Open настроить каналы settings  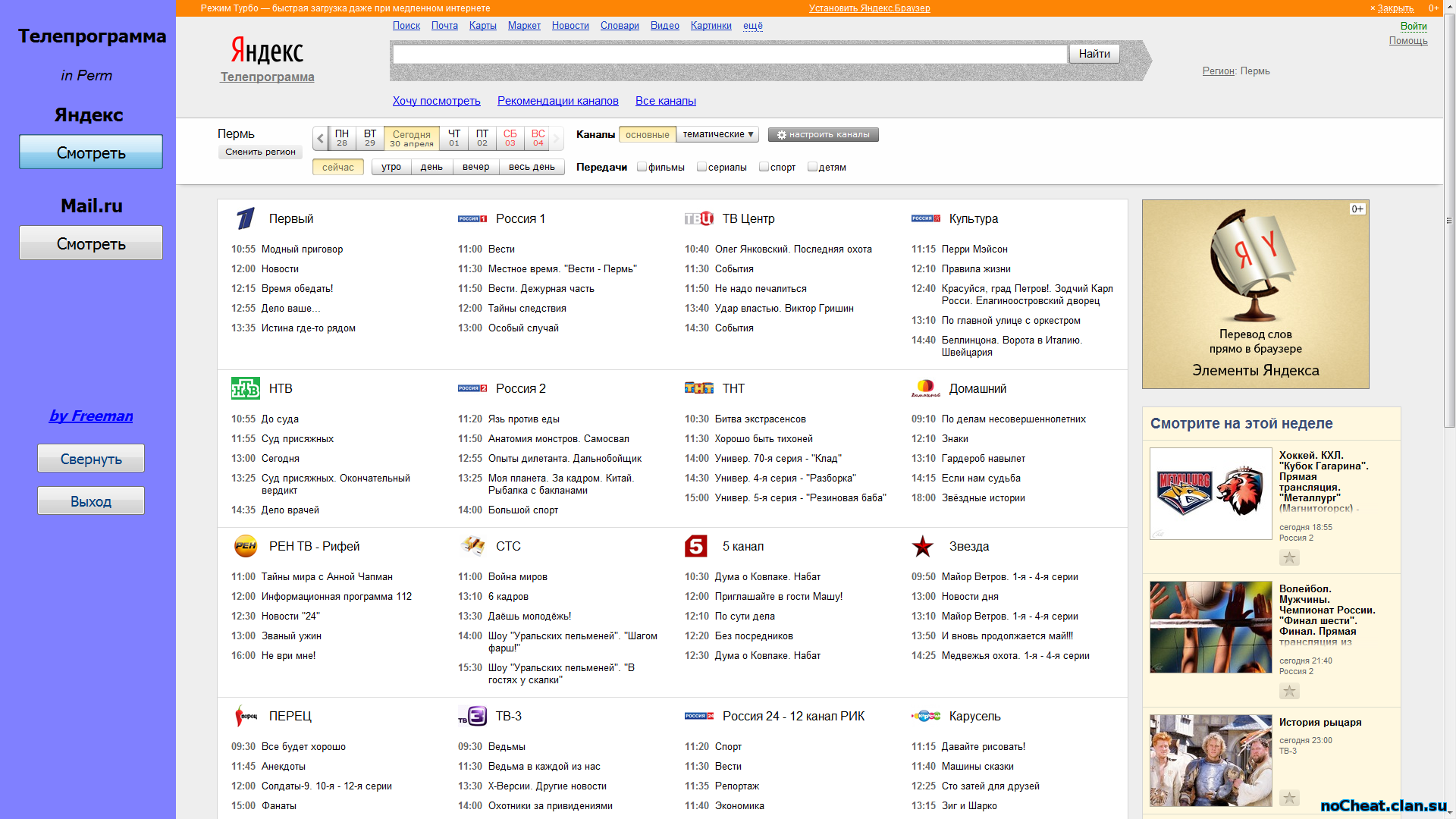[x=824, y=134]
